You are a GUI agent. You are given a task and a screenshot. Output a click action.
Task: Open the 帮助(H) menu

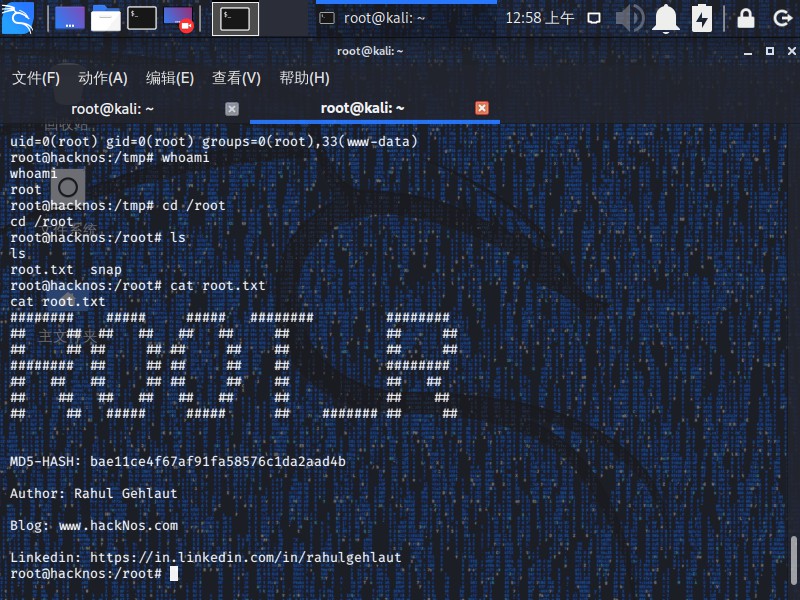point(304,78)
